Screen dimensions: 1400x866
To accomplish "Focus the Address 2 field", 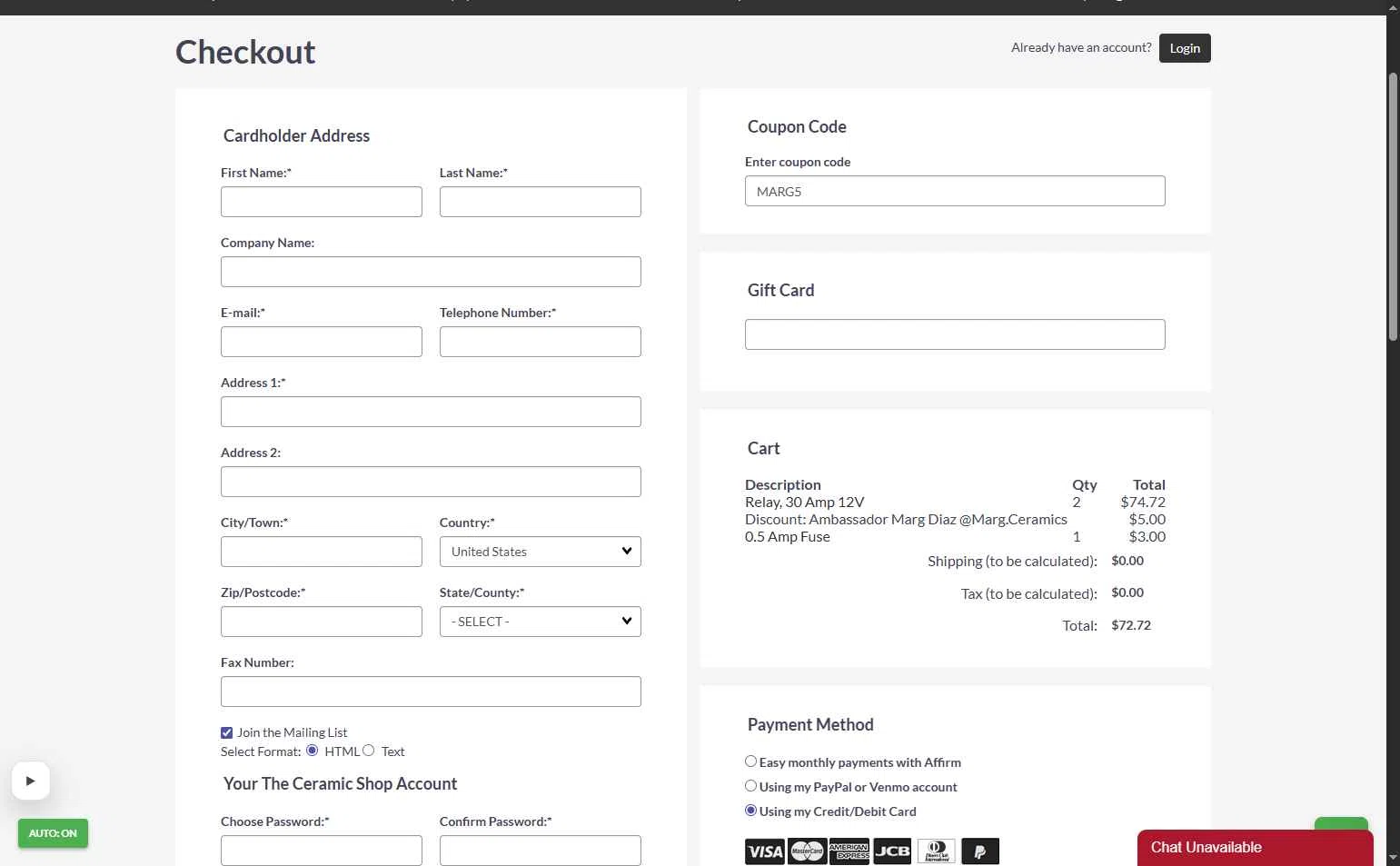I will (431, 482).
